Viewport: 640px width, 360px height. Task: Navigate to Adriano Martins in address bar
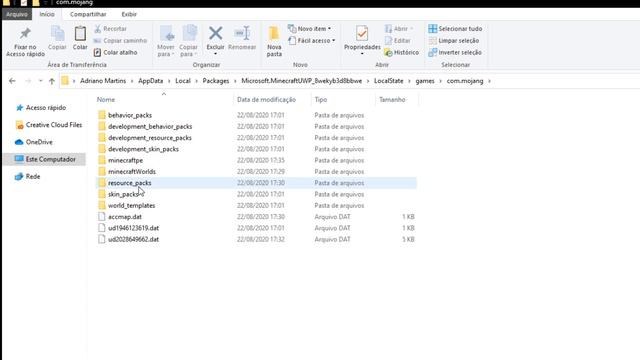103,81
